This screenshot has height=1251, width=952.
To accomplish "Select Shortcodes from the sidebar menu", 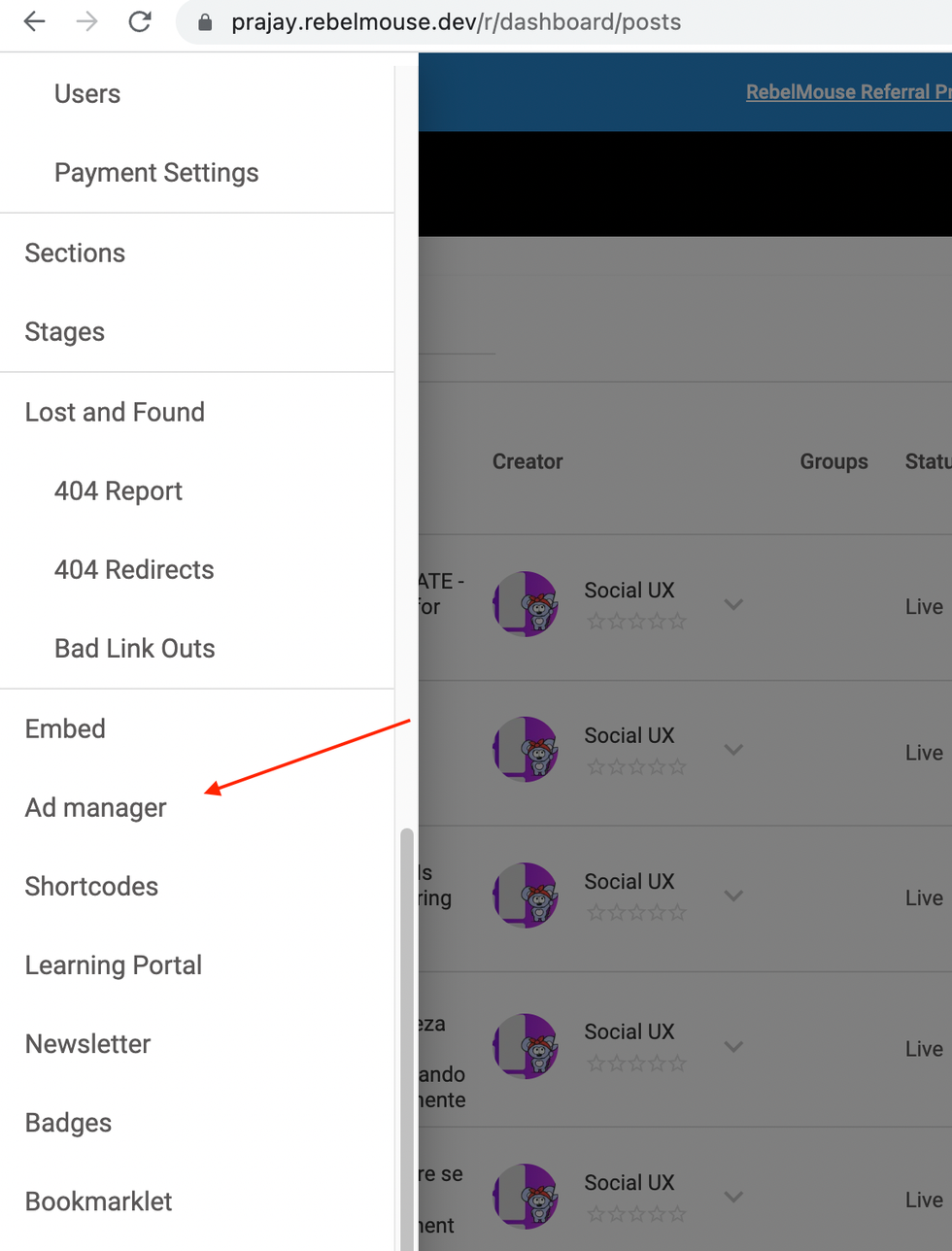I will pyautogui.click(x=91, y=887).
